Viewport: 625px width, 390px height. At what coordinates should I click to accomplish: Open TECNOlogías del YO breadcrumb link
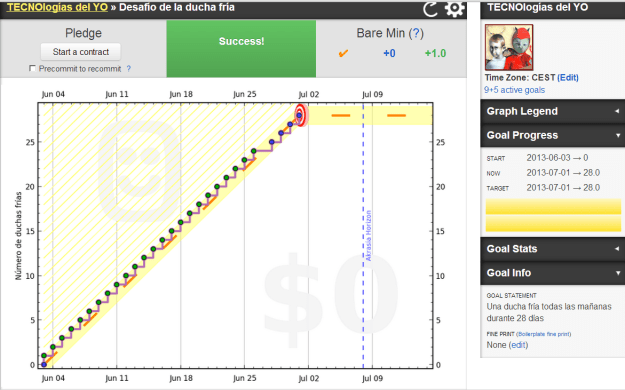point(57,7)
